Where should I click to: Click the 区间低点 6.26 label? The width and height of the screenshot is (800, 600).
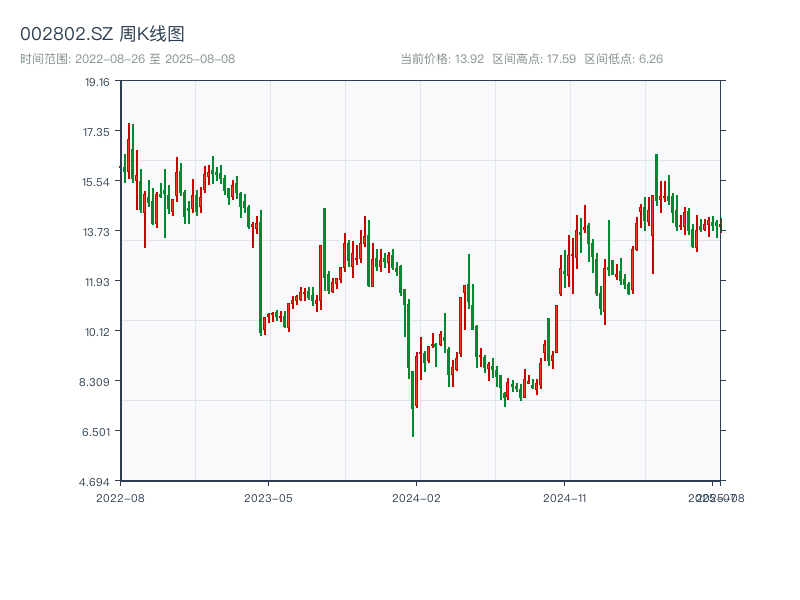(623, 59)
